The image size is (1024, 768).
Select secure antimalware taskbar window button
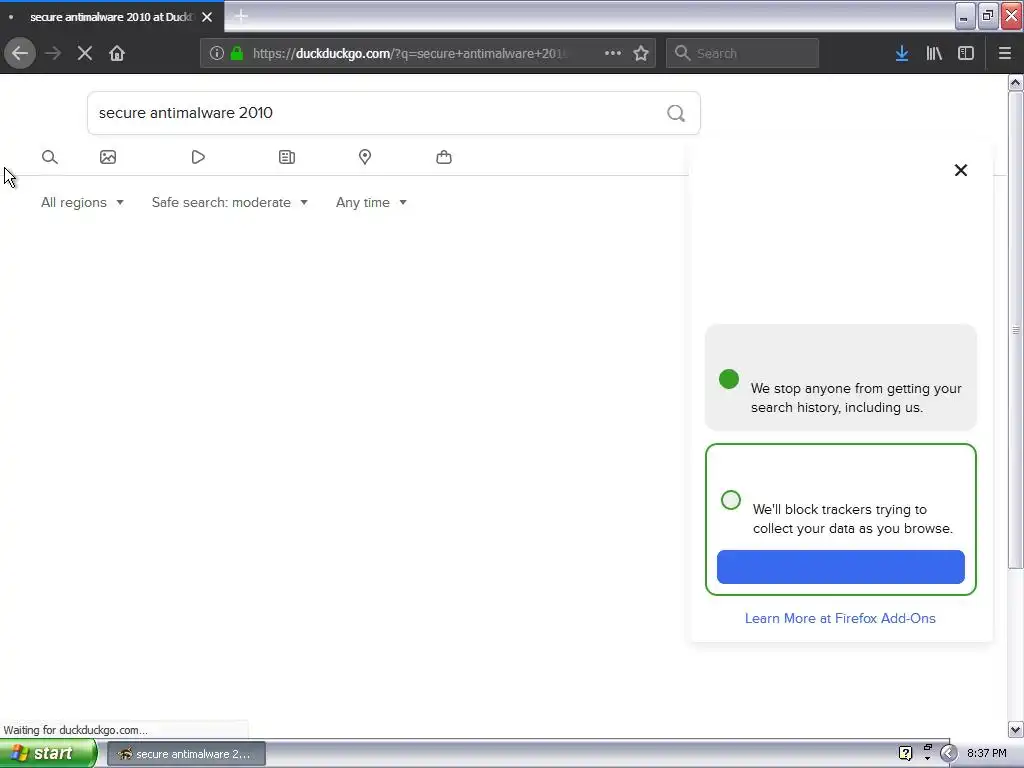(x=186, y=754)
